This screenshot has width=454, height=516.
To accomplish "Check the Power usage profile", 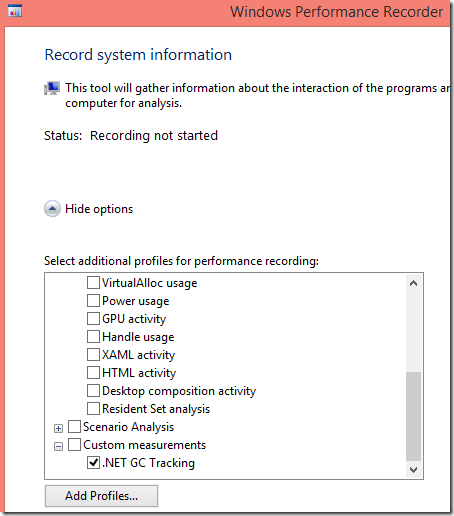I will tap(93, 300).
